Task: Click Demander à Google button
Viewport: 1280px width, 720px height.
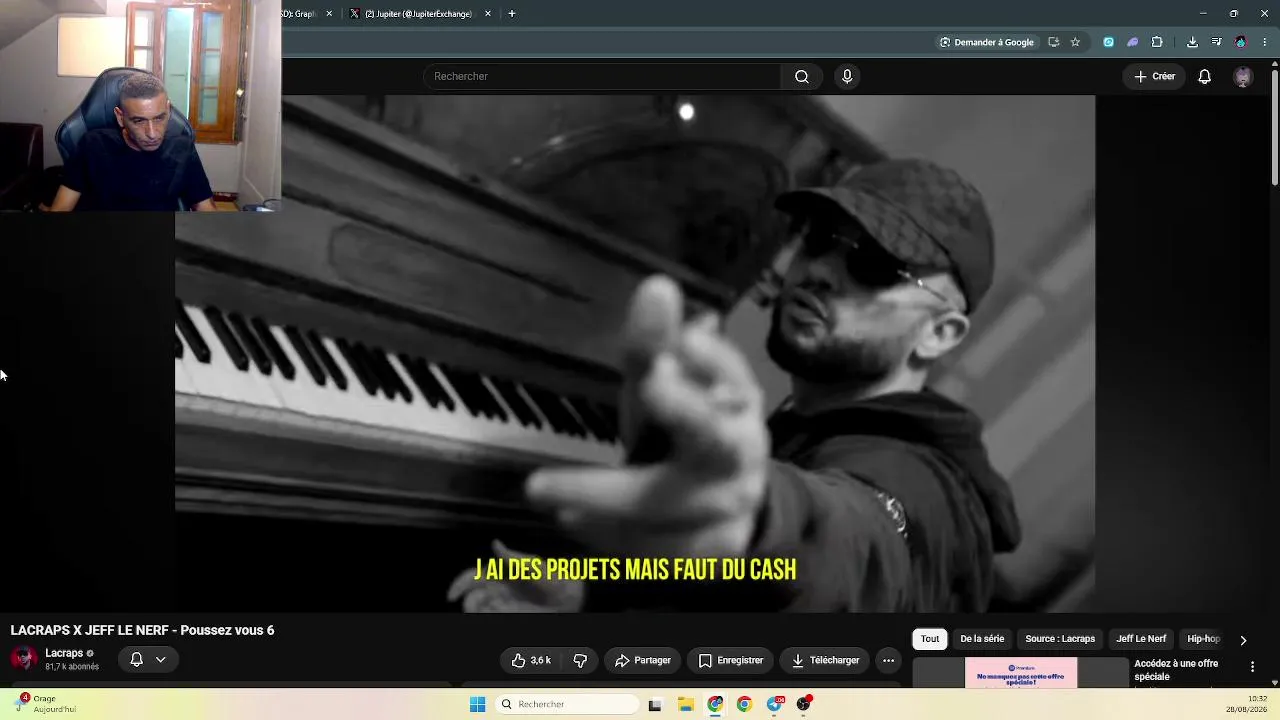Action: (986, 42)
